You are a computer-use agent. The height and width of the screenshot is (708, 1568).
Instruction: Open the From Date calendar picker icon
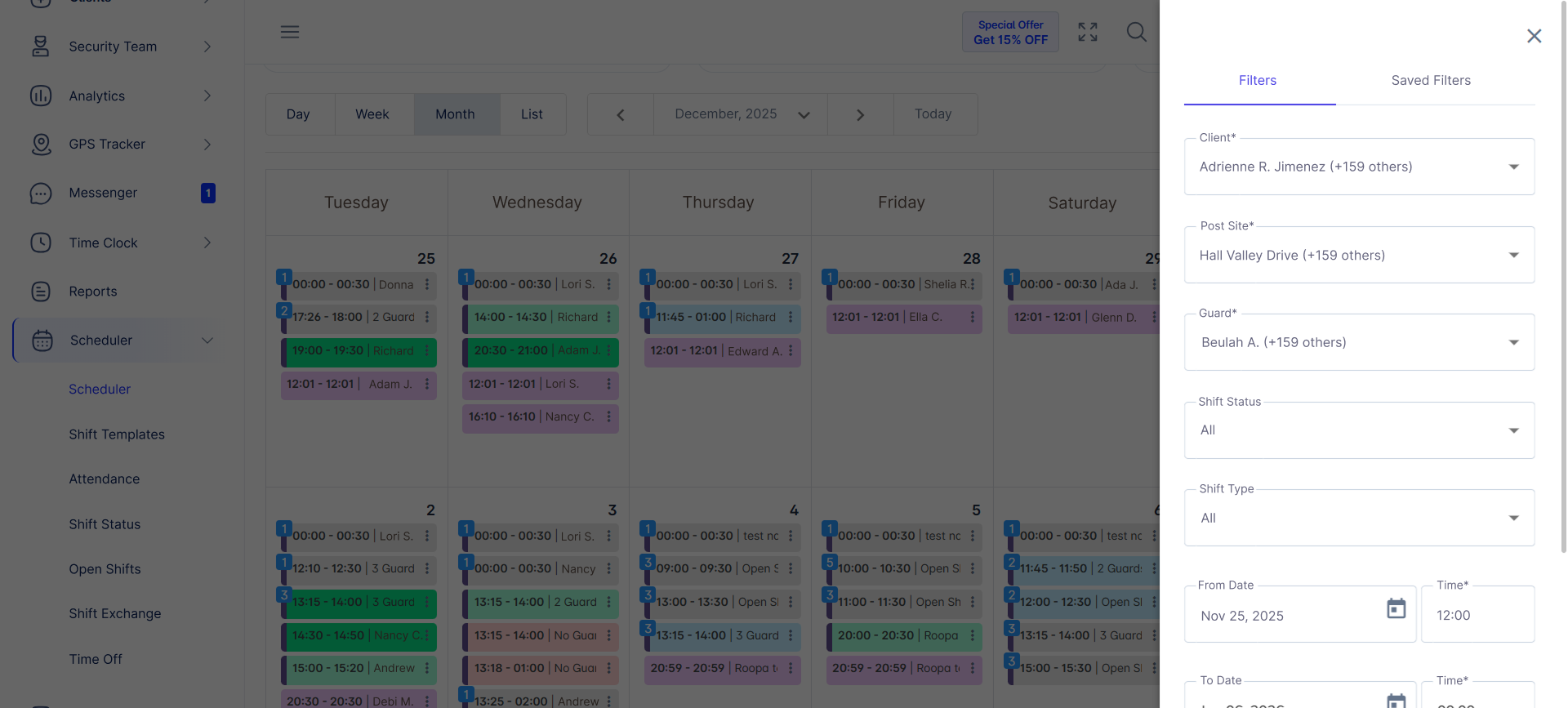1396,608
